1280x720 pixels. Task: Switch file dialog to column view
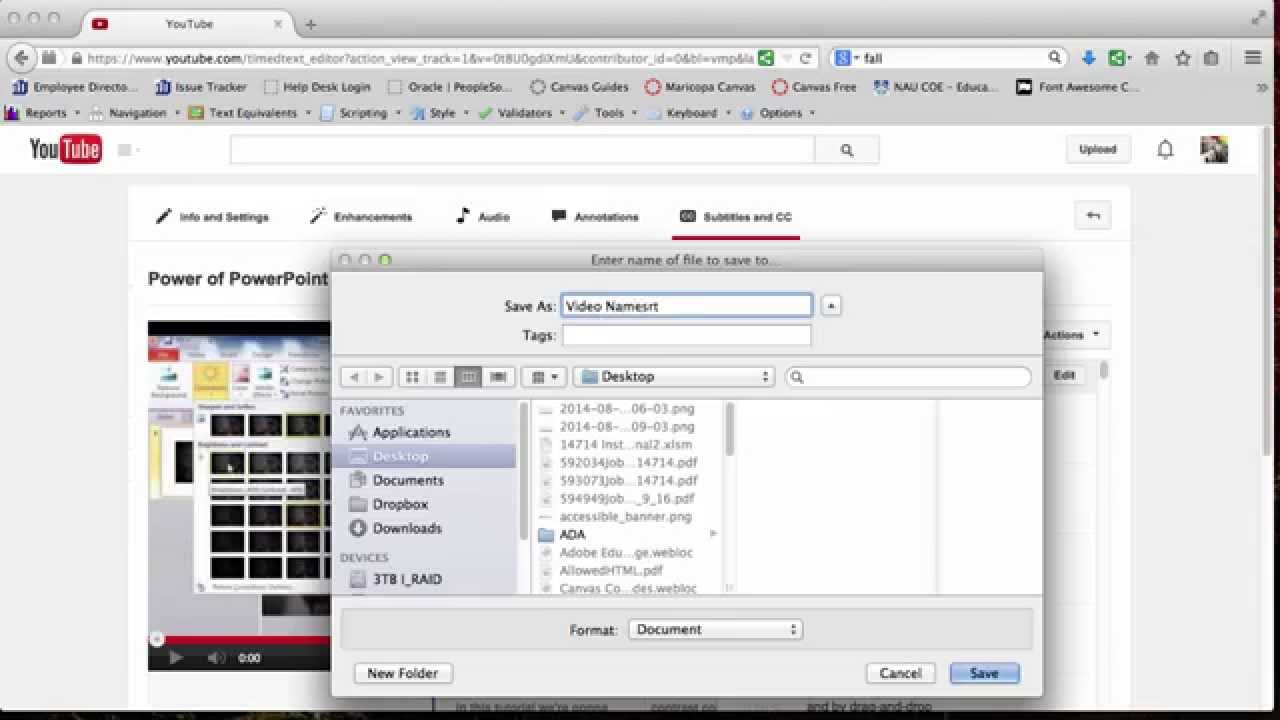coord(468,377)
